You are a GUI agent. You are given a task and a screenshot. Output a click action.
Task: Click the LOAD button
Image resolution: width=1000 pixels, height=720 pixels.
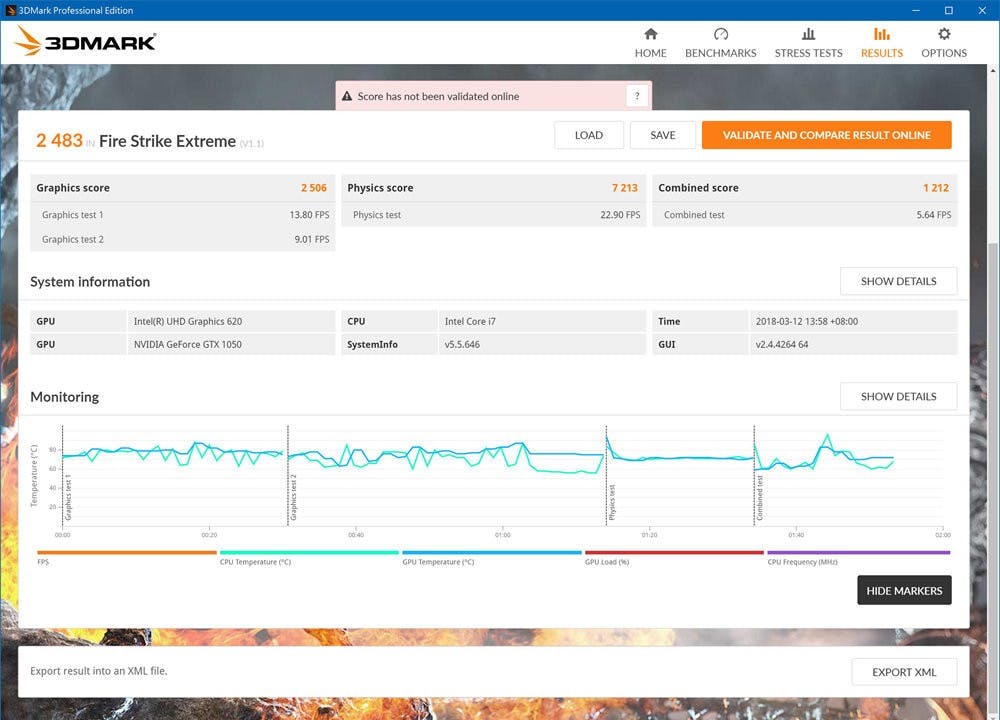[589, 135]
